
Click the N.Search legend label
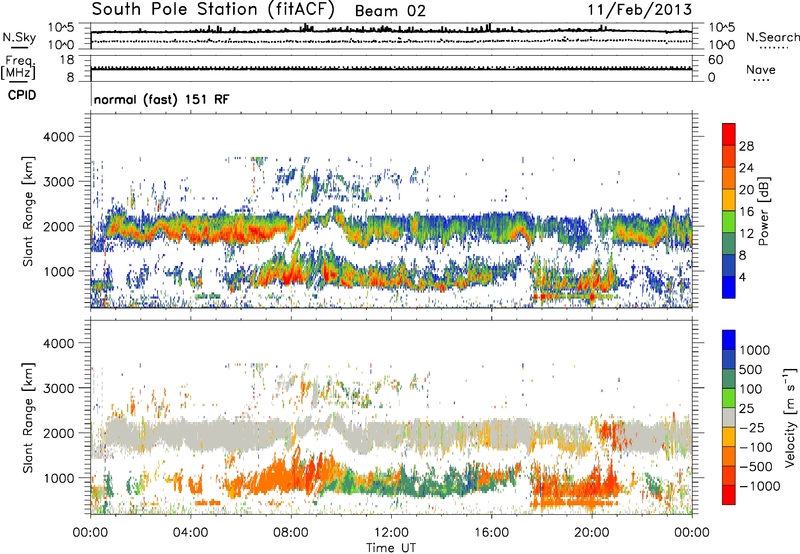[773, 37]
